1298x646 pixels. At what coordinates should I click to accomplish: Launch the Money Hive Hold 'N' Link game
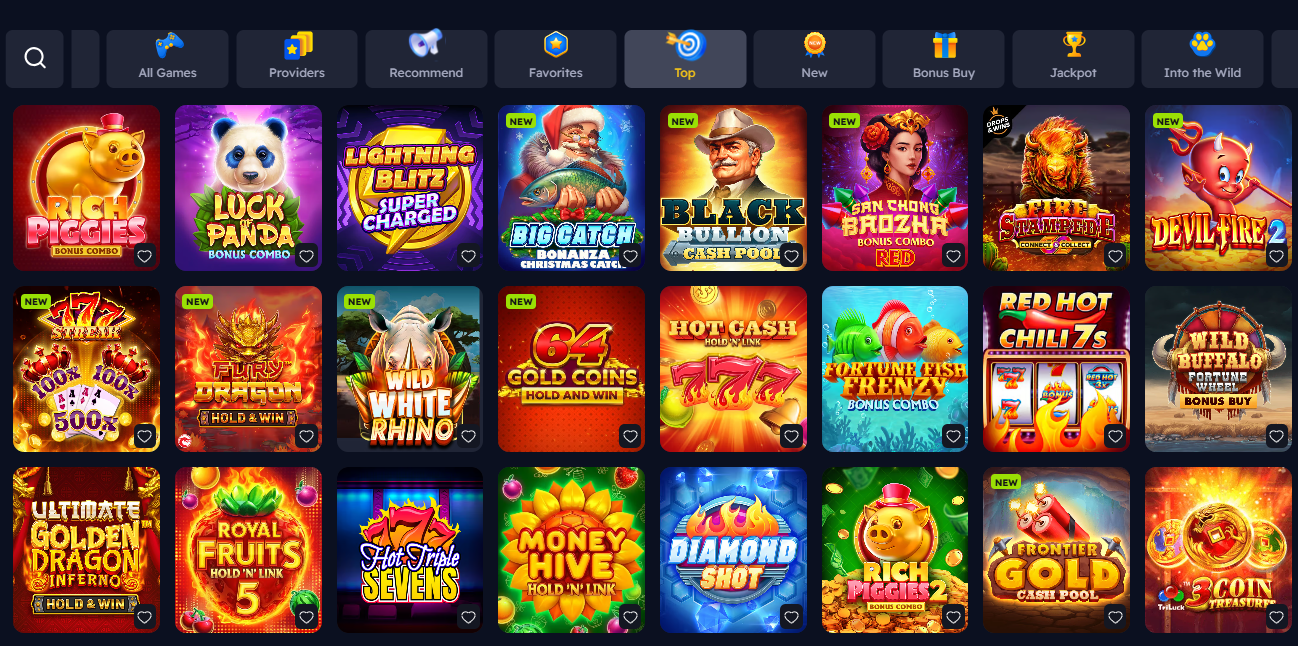pos(572,550)
